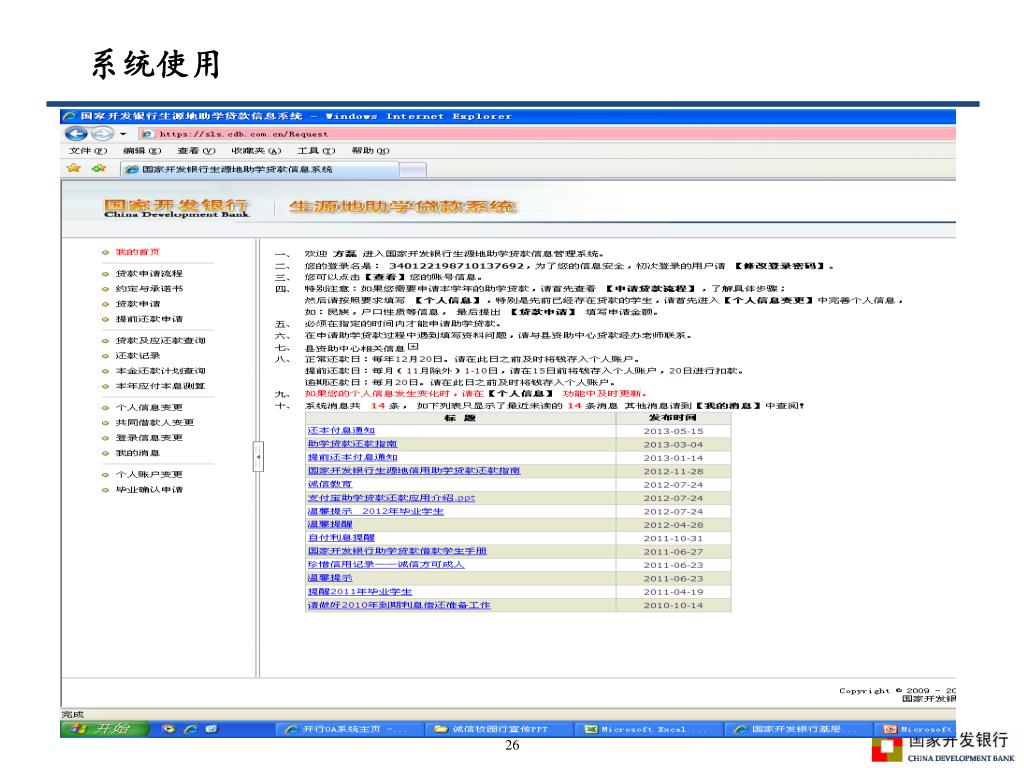Click the IE quick launch icon in taskbar

coord(191,729)
